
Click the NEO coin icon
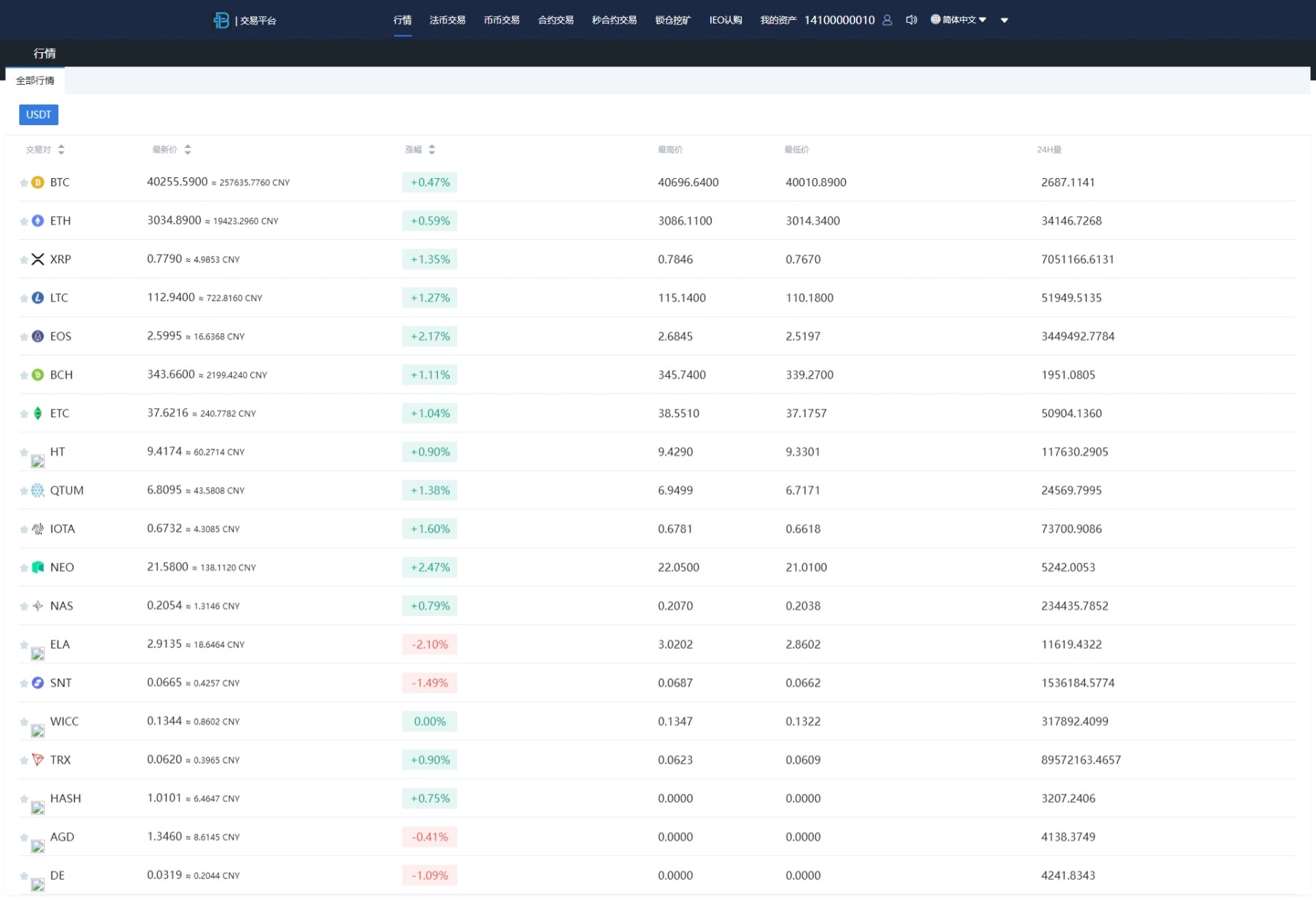click(x=38, y=567)
